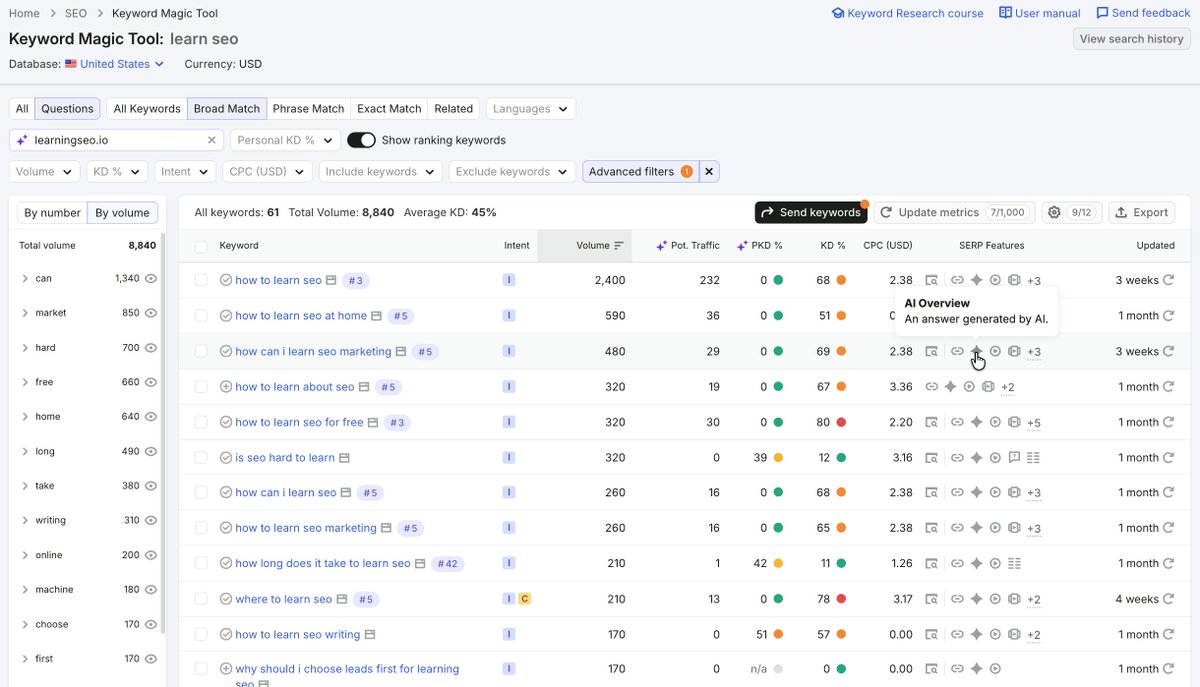This screenshot has height=687, width=1200.
Task: Click SERP icon beside 'how to learn seo at home'
Action: coord(377,316)
